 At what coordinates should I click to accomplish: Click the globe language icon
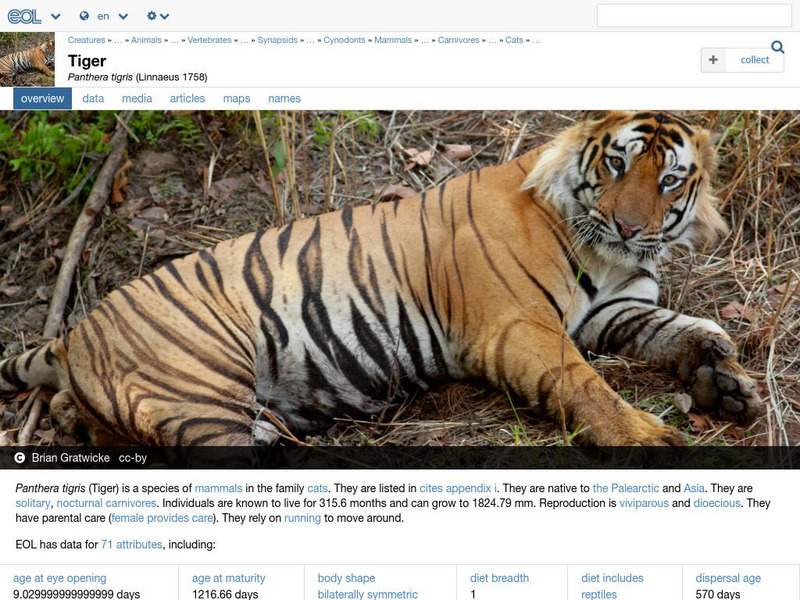pos(84,16)
